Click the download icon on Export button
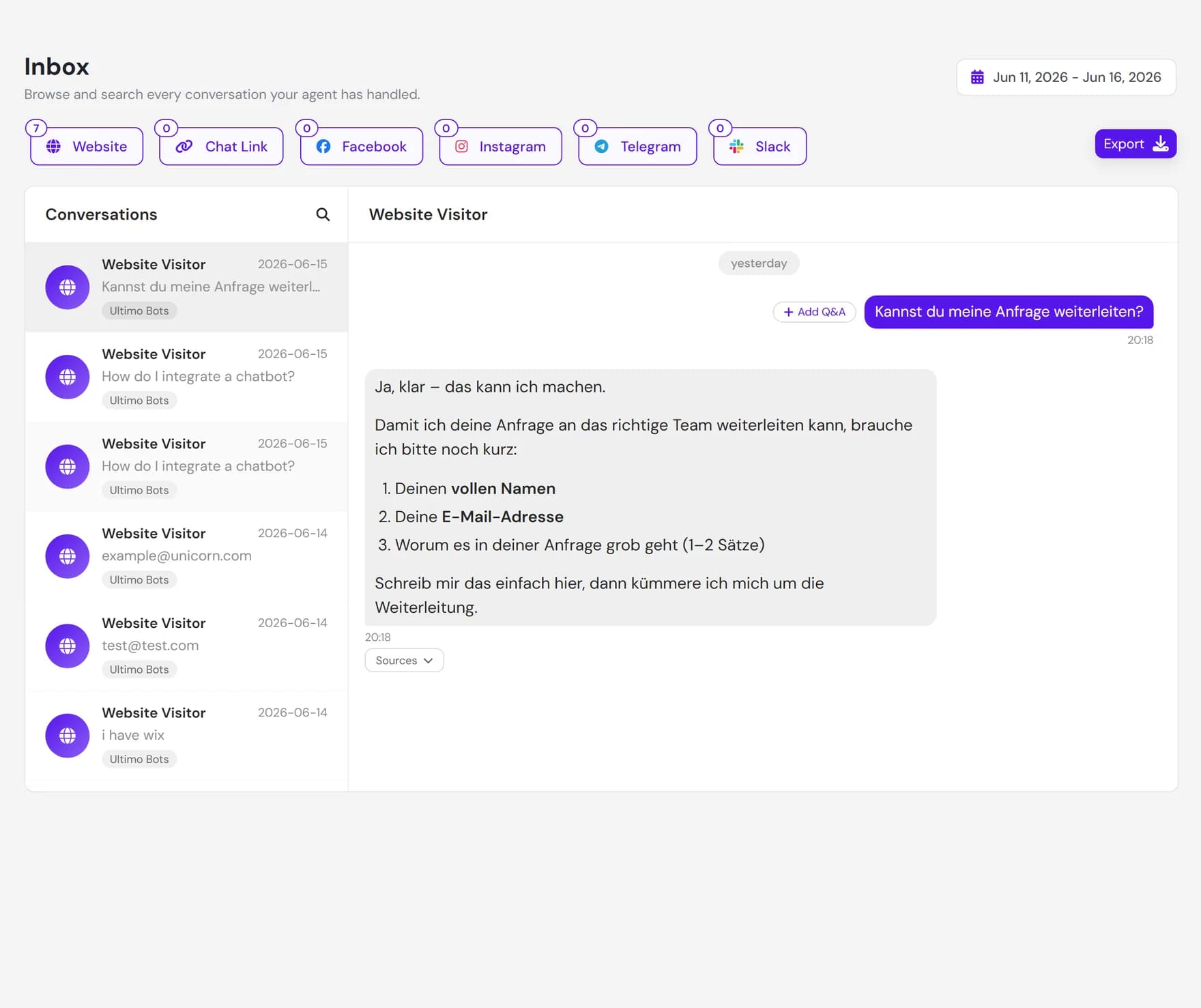 (1160, 144)
